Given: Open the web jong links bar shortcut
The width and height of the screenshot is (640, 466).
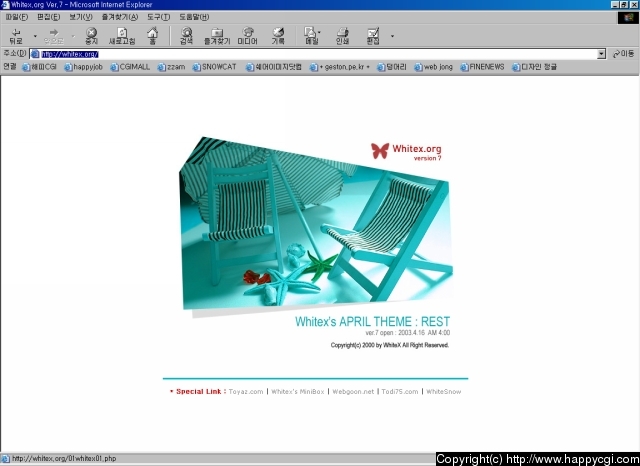Looking at the screenshot, I should pyautogui.click(x=433, y=67).
